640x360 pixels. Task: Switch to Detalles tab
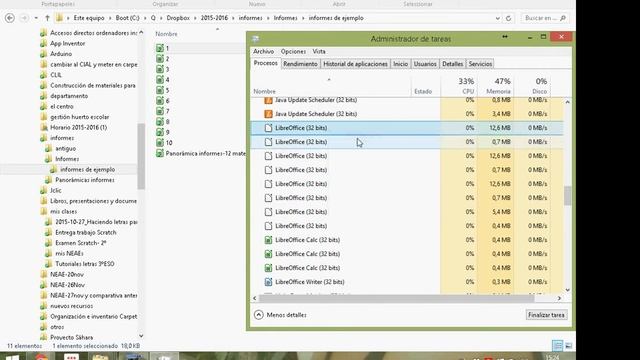point(452,64)
